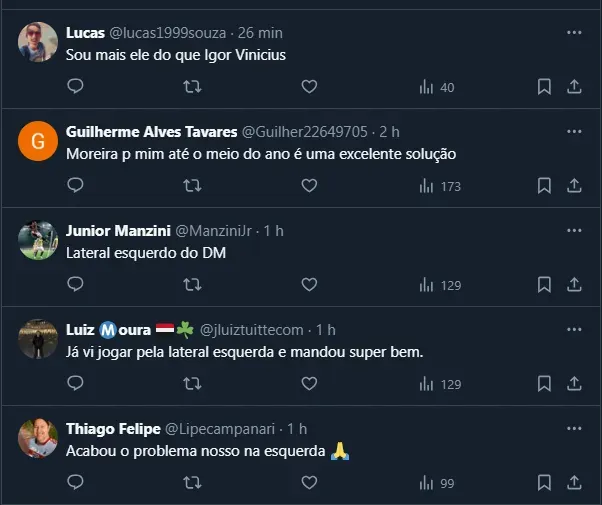
Task: Retweet Guilherme Alves Tavares's tweet
Action: [x=192, y=186]
